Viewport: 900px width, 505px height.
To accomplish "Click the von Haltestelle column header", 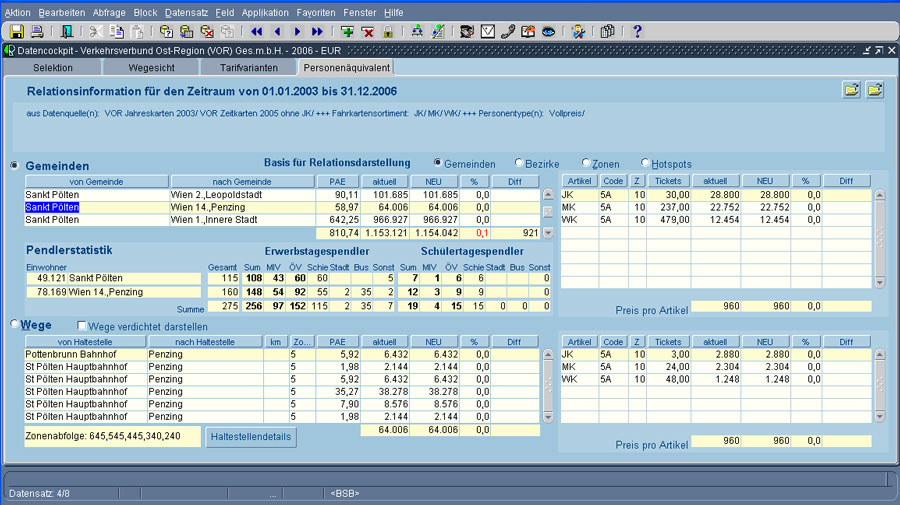I will click(x=85, y=341).
